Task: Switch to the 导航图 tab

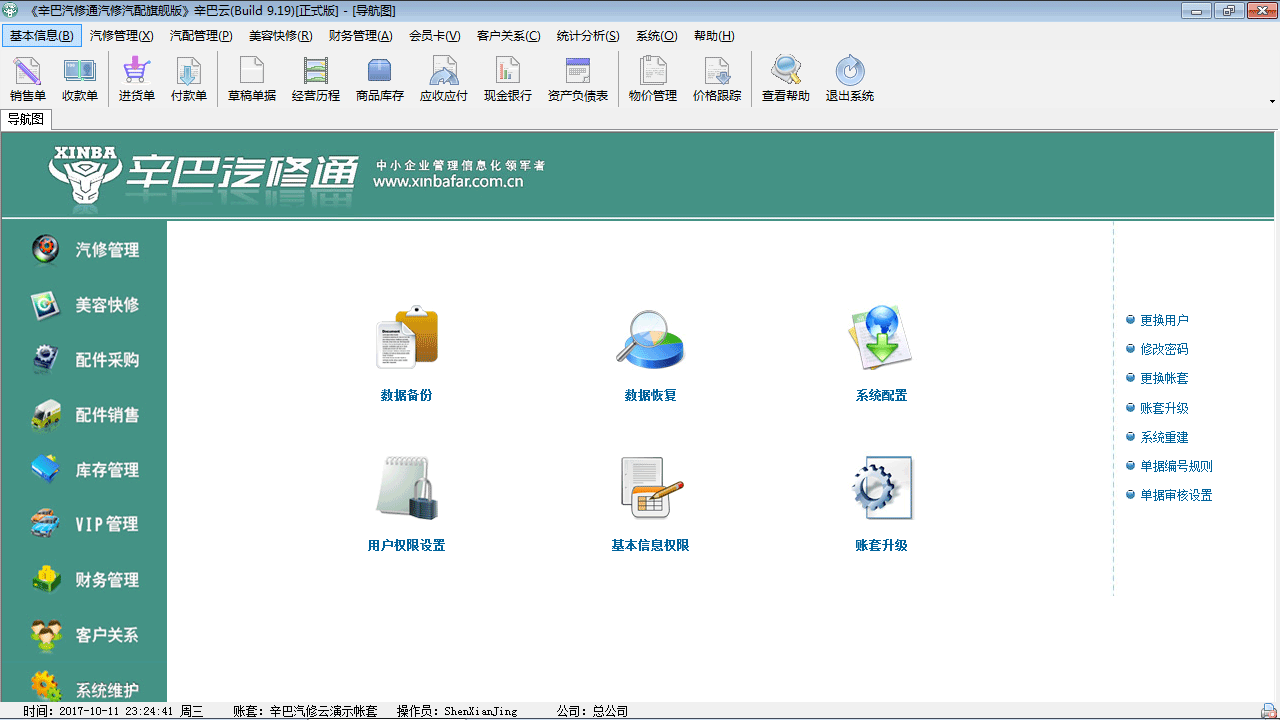Action: (x=26, y=119)
